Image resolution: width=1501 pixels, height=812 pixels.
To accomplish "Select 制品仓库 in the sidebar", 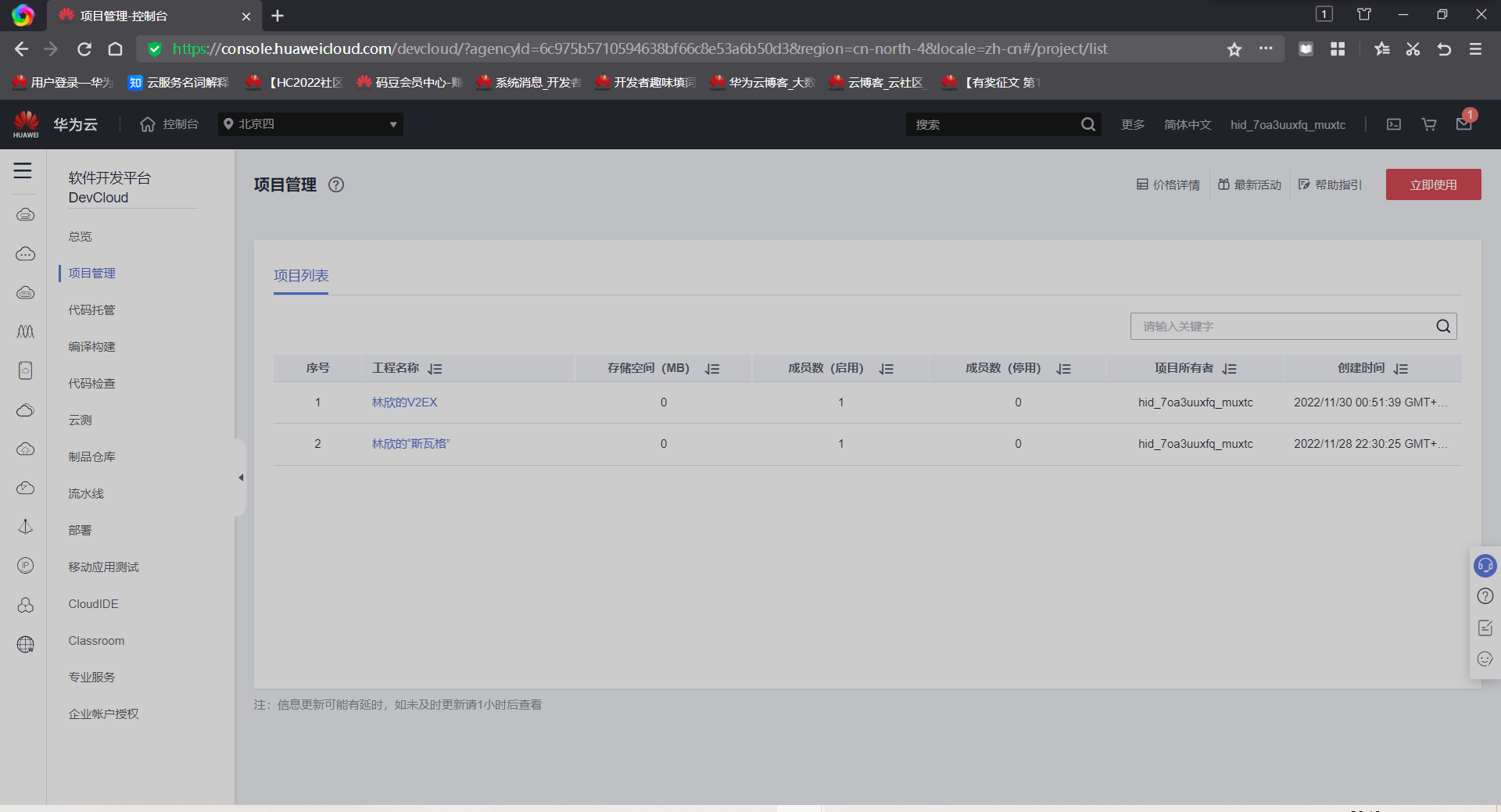I will coord(91,456).
